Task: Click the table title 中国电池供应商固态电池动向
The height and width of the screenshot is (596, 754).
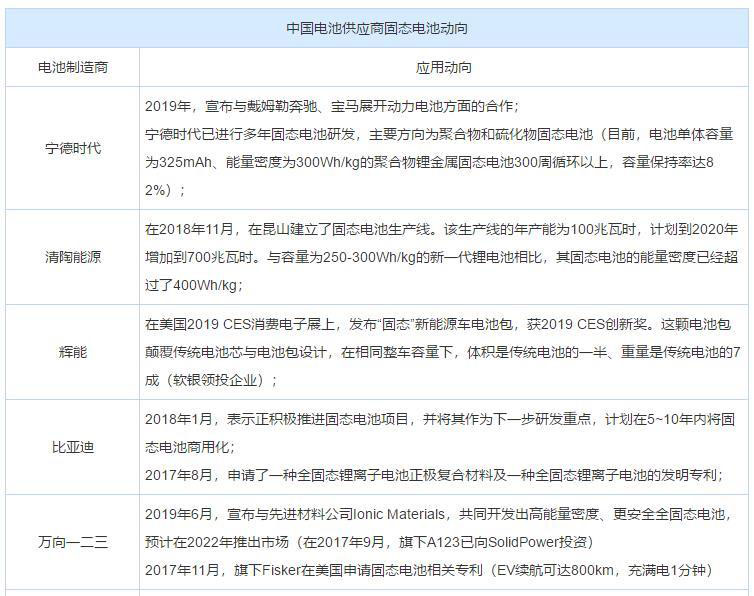Action: tap(377, 28)
